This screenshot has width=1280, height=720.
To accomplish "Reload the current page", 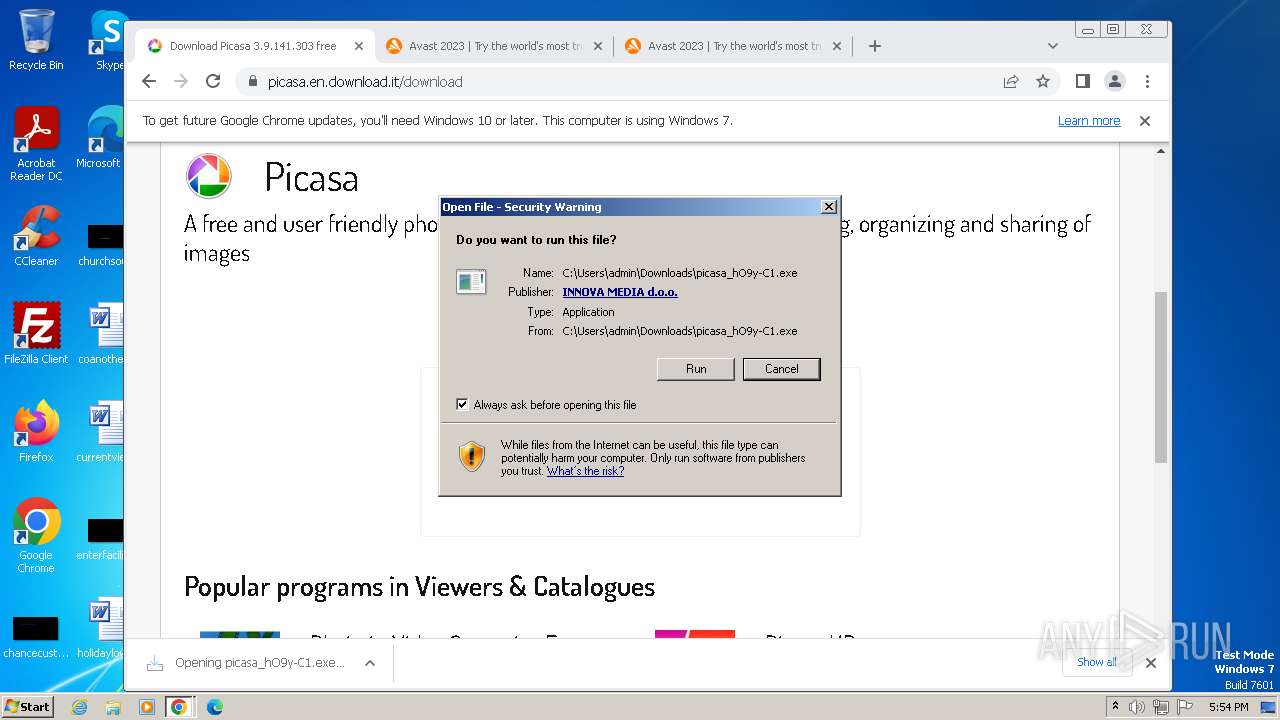I will (x=213, y=82).
